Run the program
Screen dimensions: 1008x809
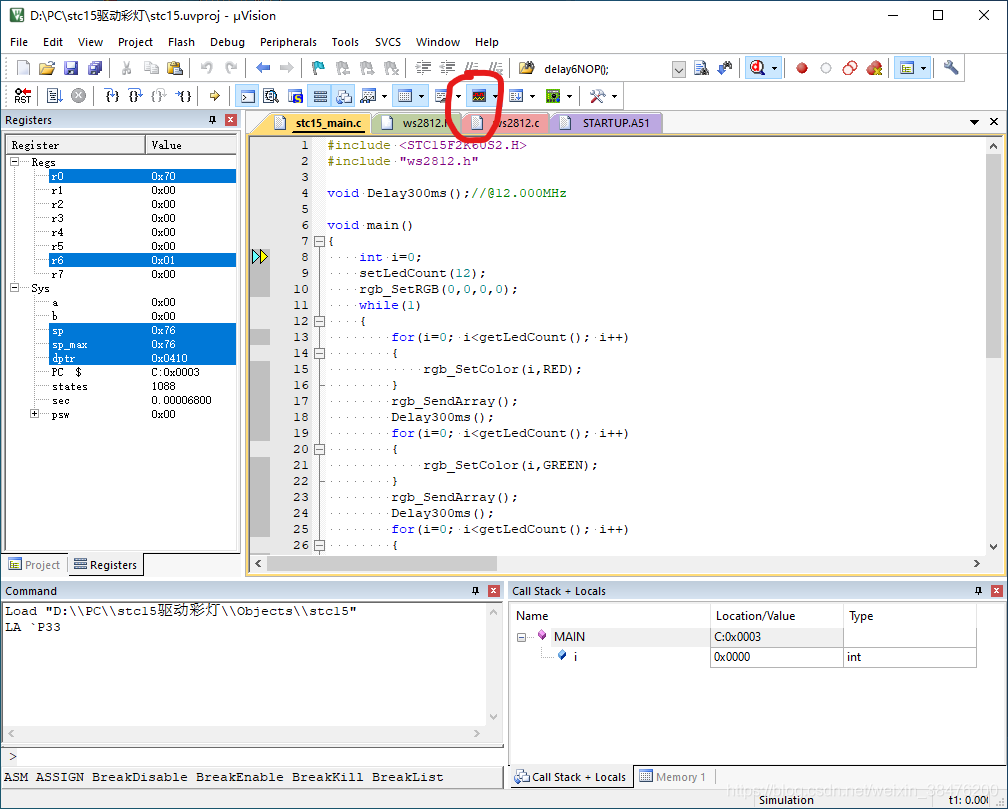pyautogui.click(x=55, y=96)
